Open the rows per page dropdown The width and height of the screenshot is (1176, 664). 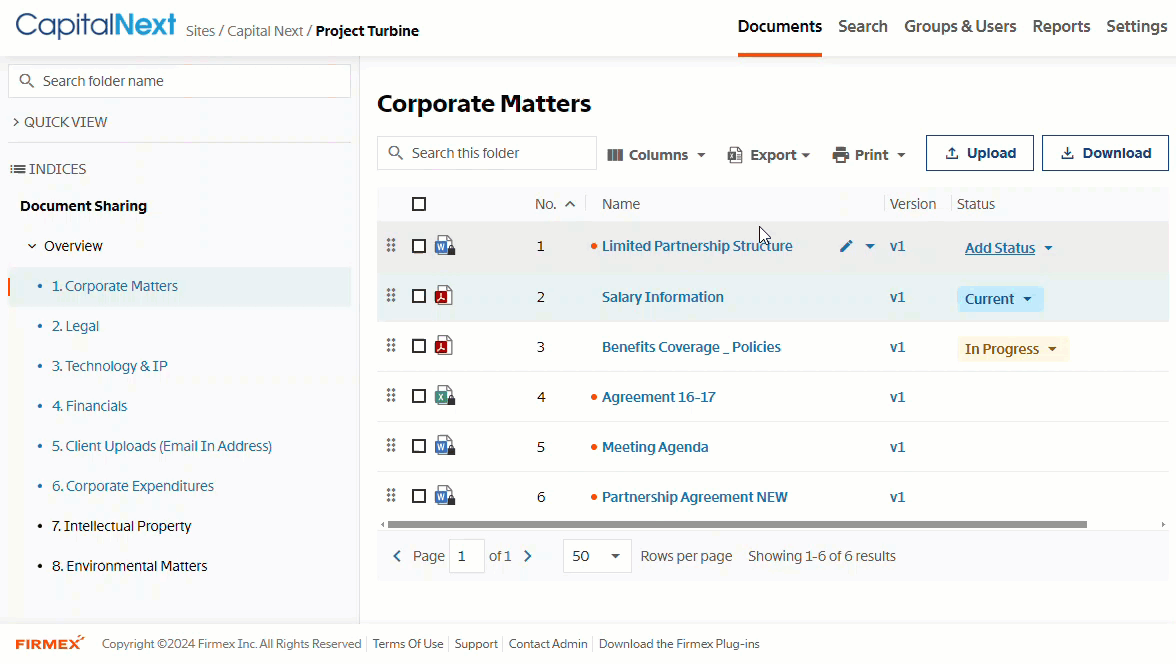(597, 556)
